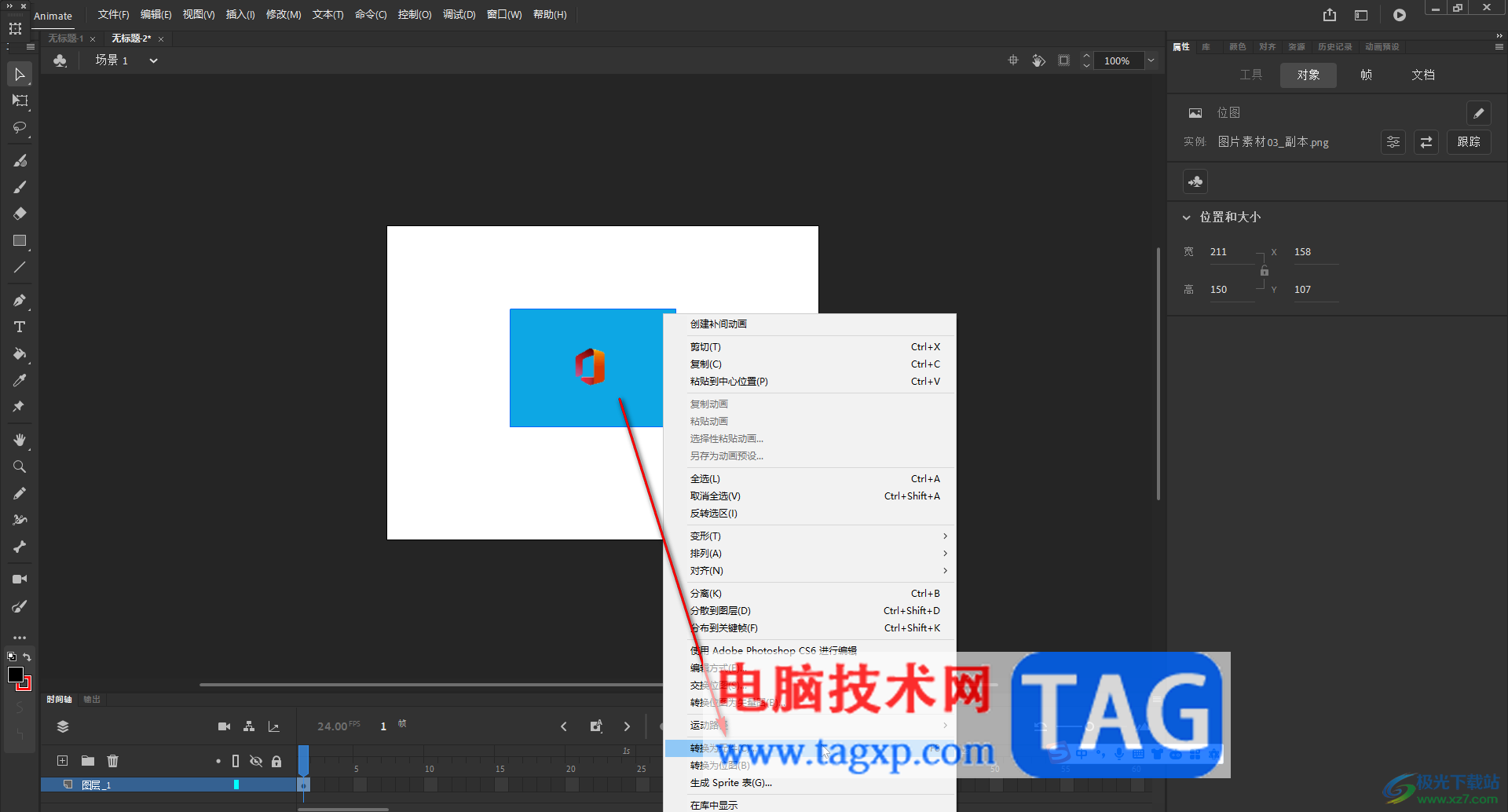This screenshot has width=1508, height=812.
Task: Add camera layer in timeline
Action: point(225,726)
